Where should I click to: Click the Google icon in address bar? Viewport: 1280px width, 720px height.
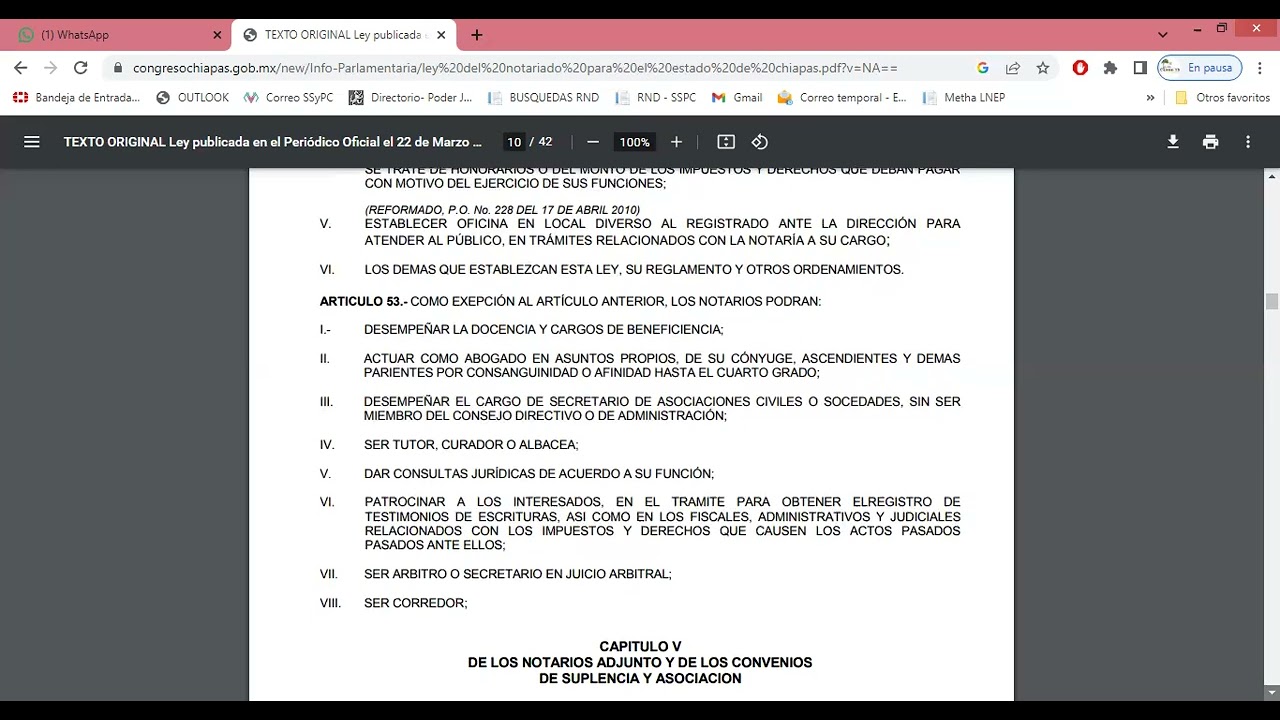[983, 68]
